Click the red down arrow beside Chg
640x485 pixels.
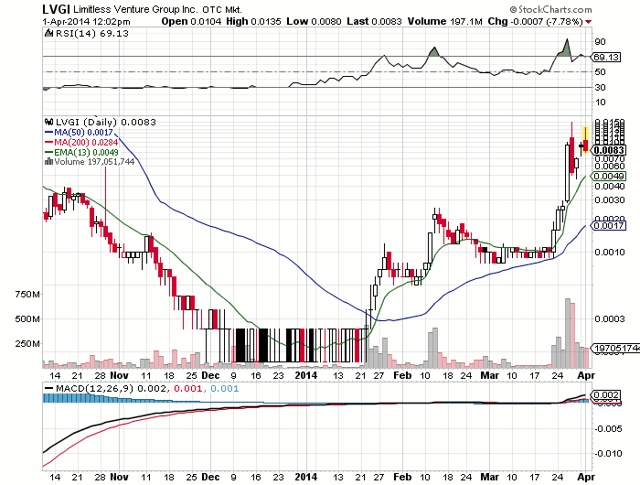click(589, 22)
